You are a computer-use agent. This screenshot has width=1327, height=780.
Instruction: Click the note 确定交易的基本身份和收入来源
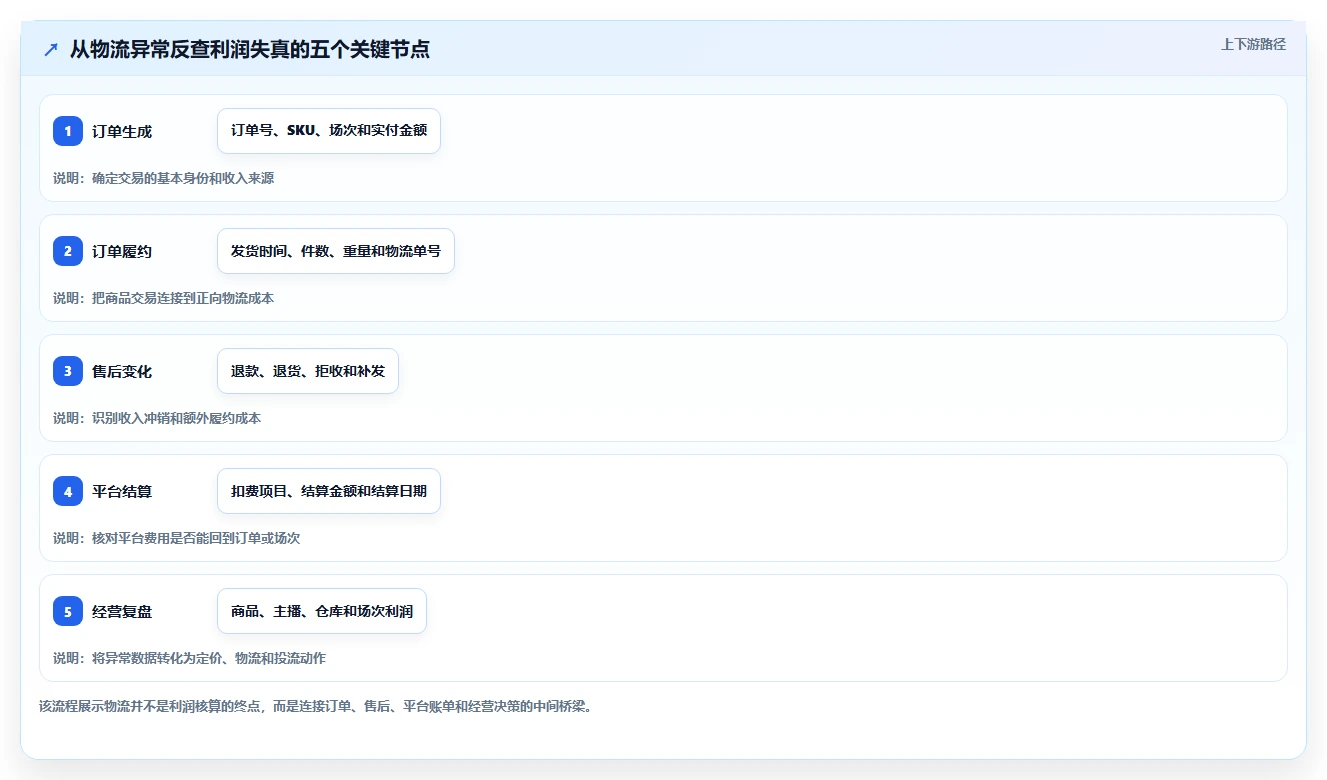(x=183, y=178)
